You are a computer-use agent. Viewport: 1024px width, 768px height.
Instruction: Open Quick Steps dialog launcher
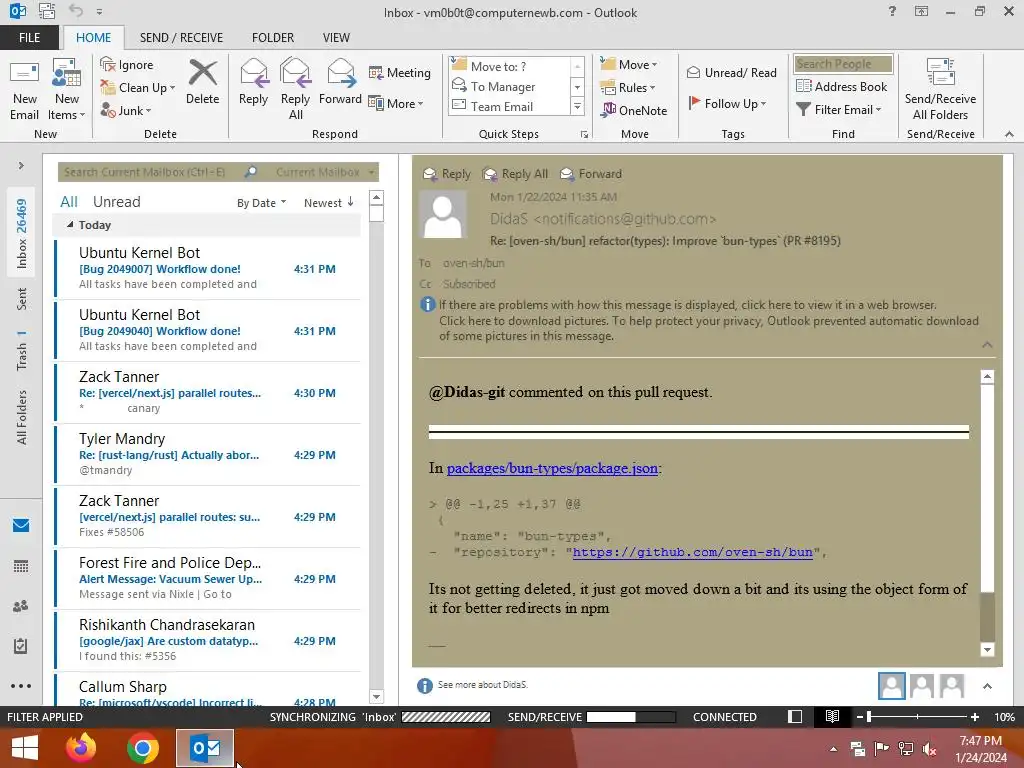[584, 135]
